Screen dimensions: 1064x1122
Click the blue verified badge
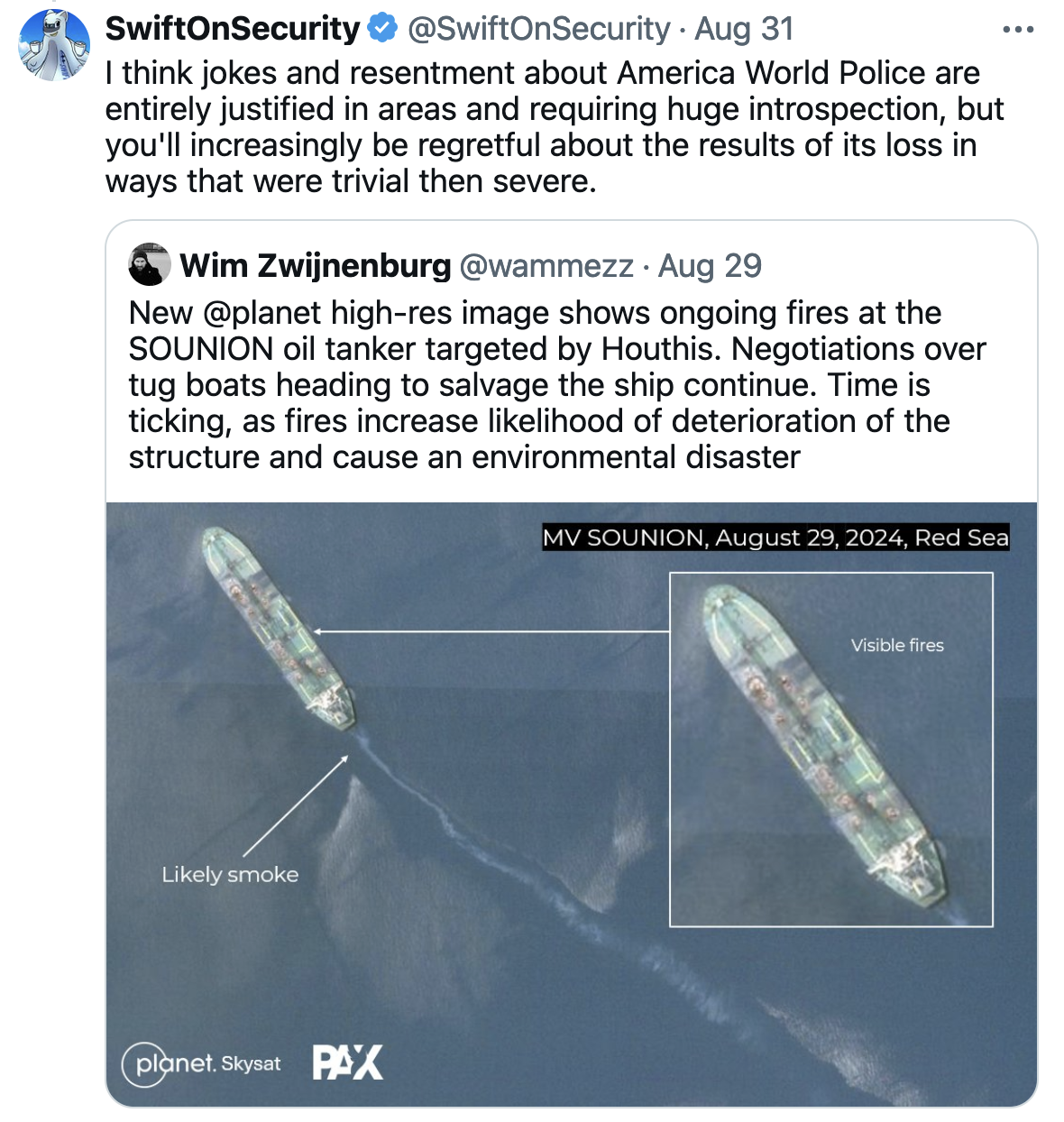(x=383, y=29)
